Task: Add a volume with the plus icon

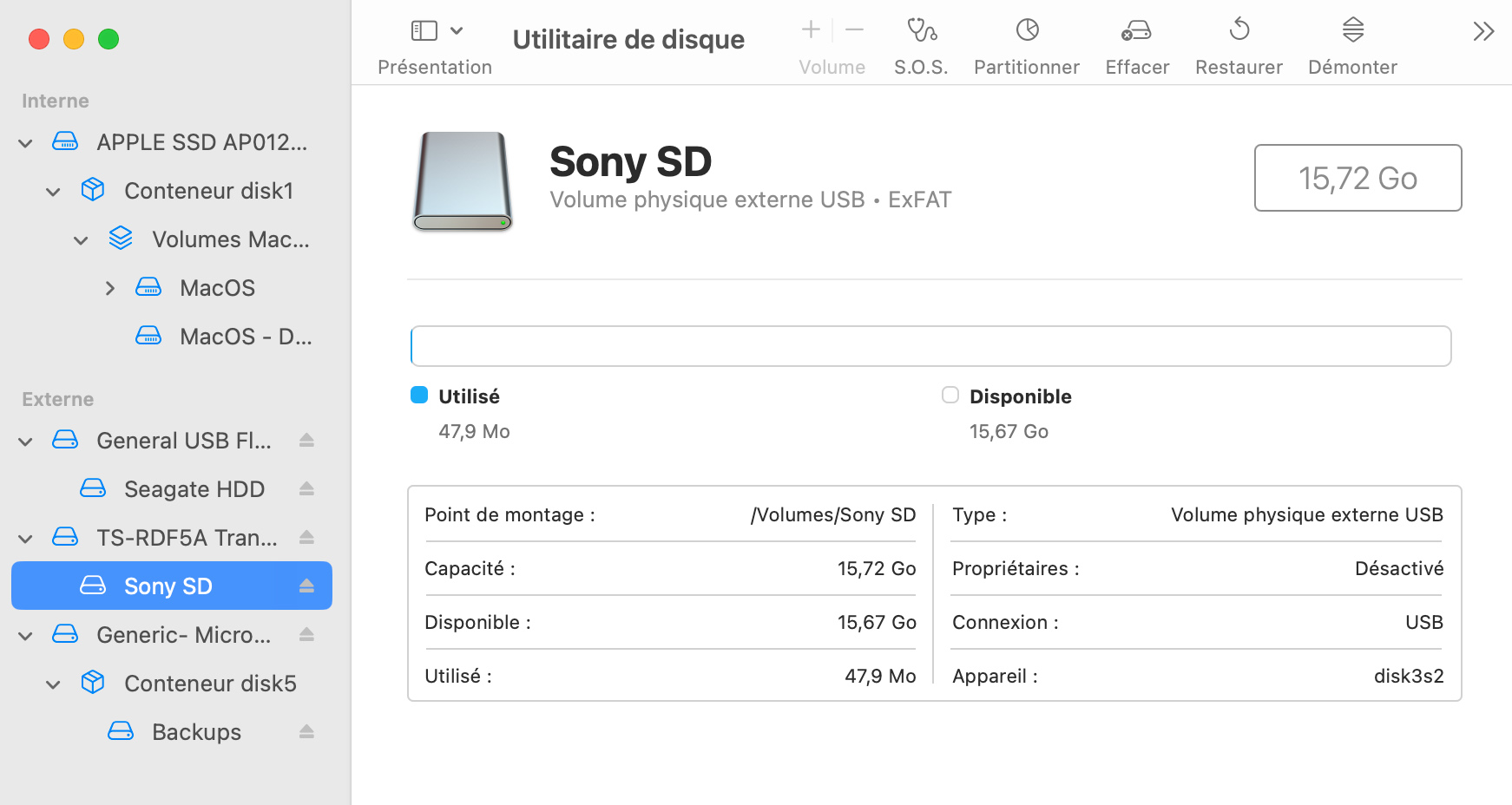Action: (811, 29)
